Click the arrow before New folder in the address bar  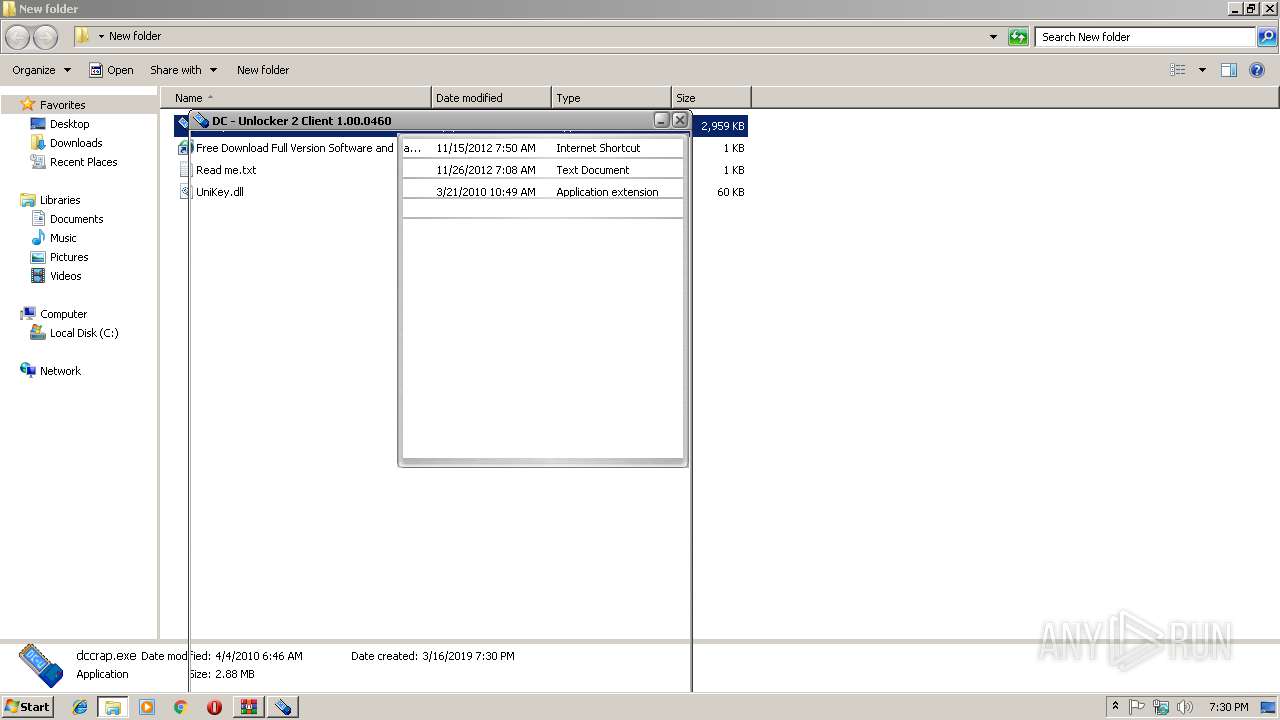click(100, 36)
